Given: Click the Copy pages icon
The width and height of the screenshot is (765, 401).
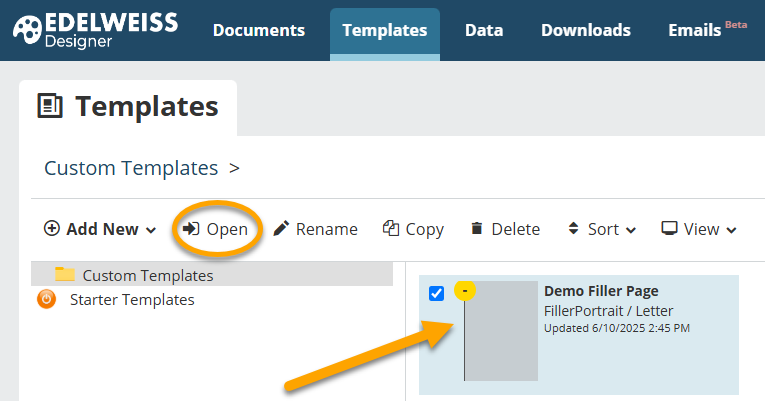Looking at the screenshot, I should pos(391,228).
